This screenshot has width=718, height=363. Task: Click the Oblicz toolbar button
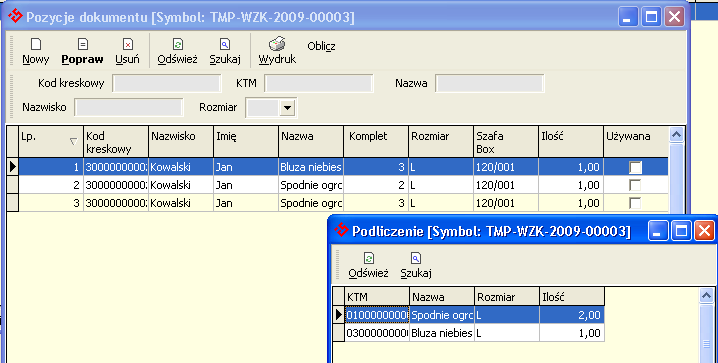pos(321,46)
